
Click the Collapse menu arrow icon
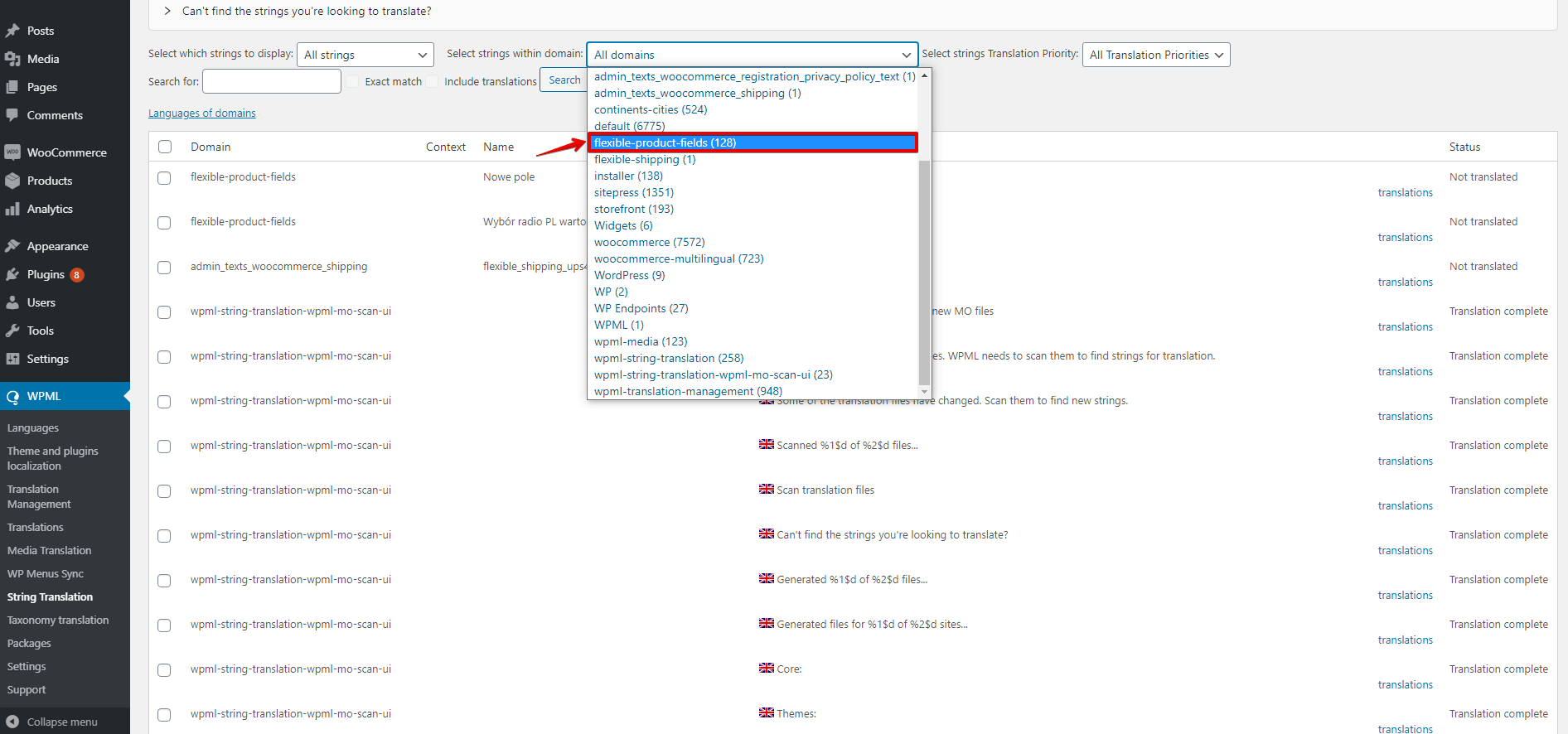point(12,722)
